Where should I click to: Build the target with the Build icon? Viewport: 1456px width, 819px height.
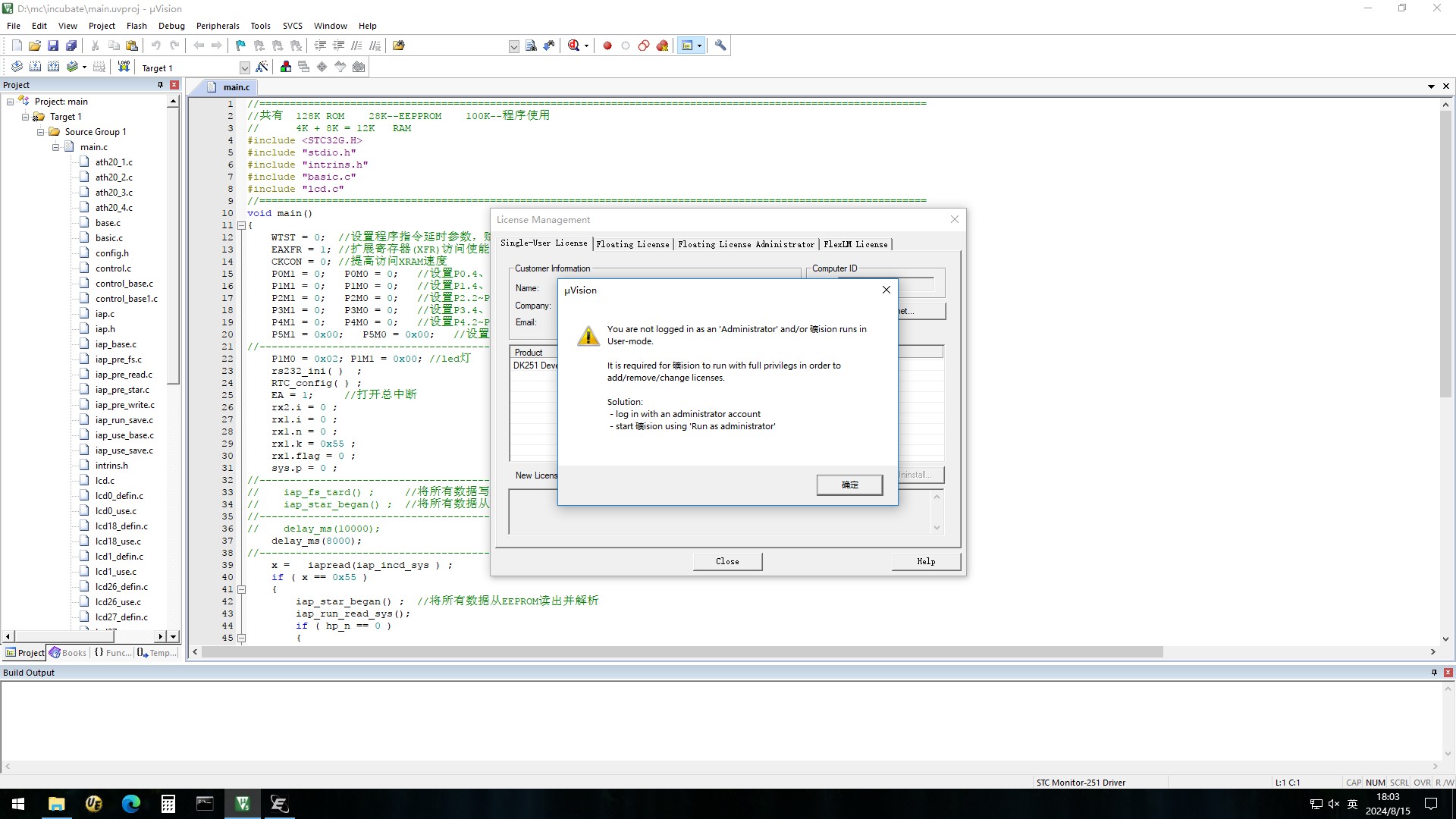35,67
